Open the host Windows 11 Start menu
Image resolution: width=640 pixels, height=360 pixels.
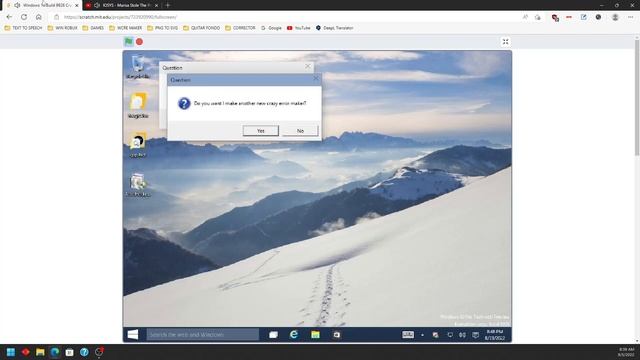point(11,352)
